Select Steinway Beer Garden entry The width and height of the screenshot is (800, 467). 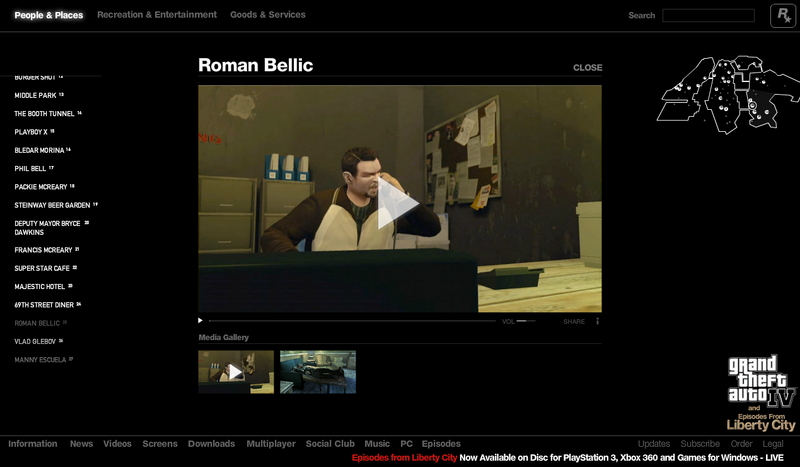coord(56,205)
